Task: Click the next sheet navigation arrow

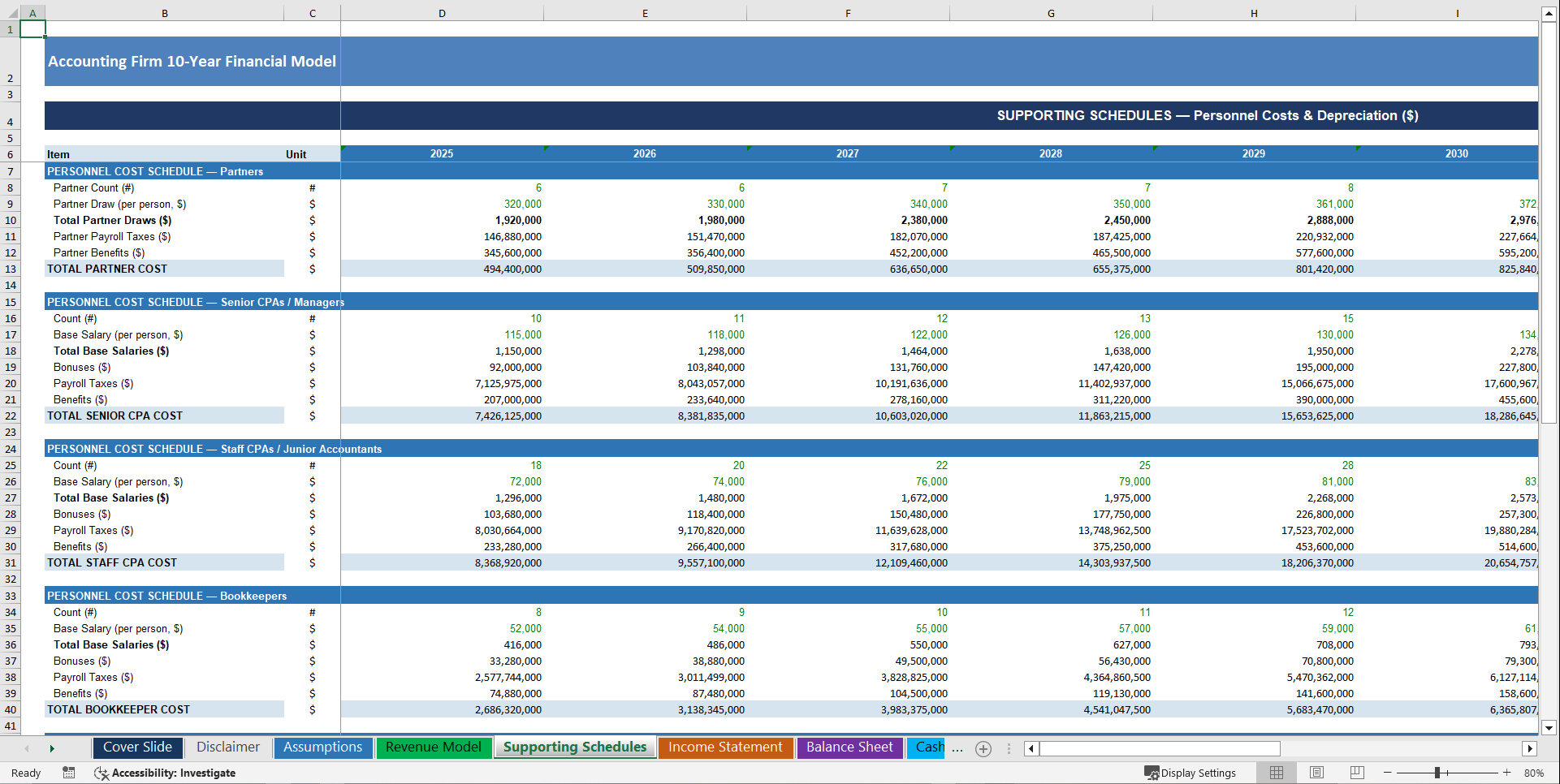Action: point(52,748)
